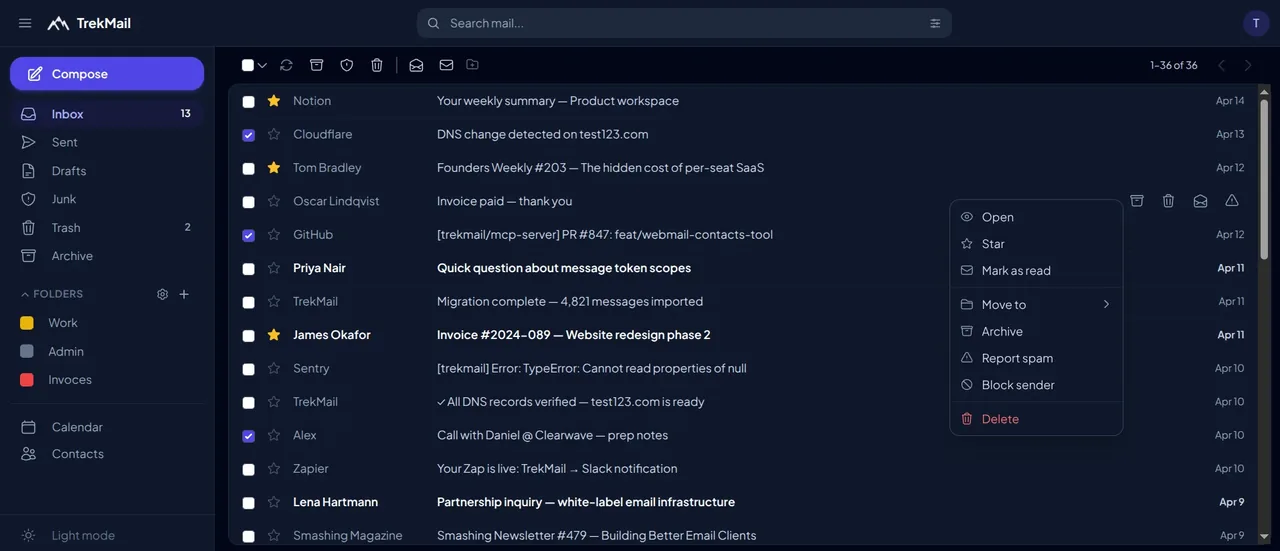Viewport: 1280px width, 551px height.
Task: Tick the Priya Nair email checkbox
Action: (248, 268)
